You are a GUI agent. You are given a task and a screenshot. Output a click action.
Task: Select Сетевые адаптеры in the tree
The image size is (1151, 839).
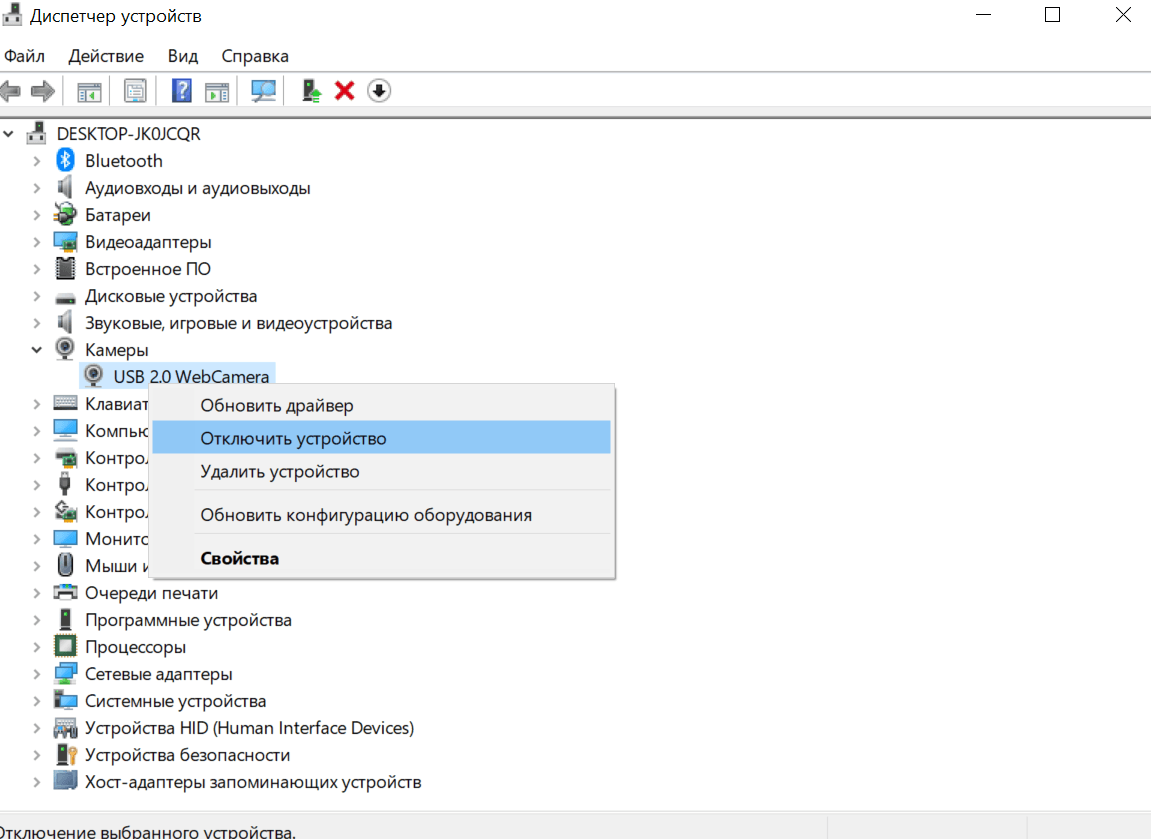(x=158, y=674)
